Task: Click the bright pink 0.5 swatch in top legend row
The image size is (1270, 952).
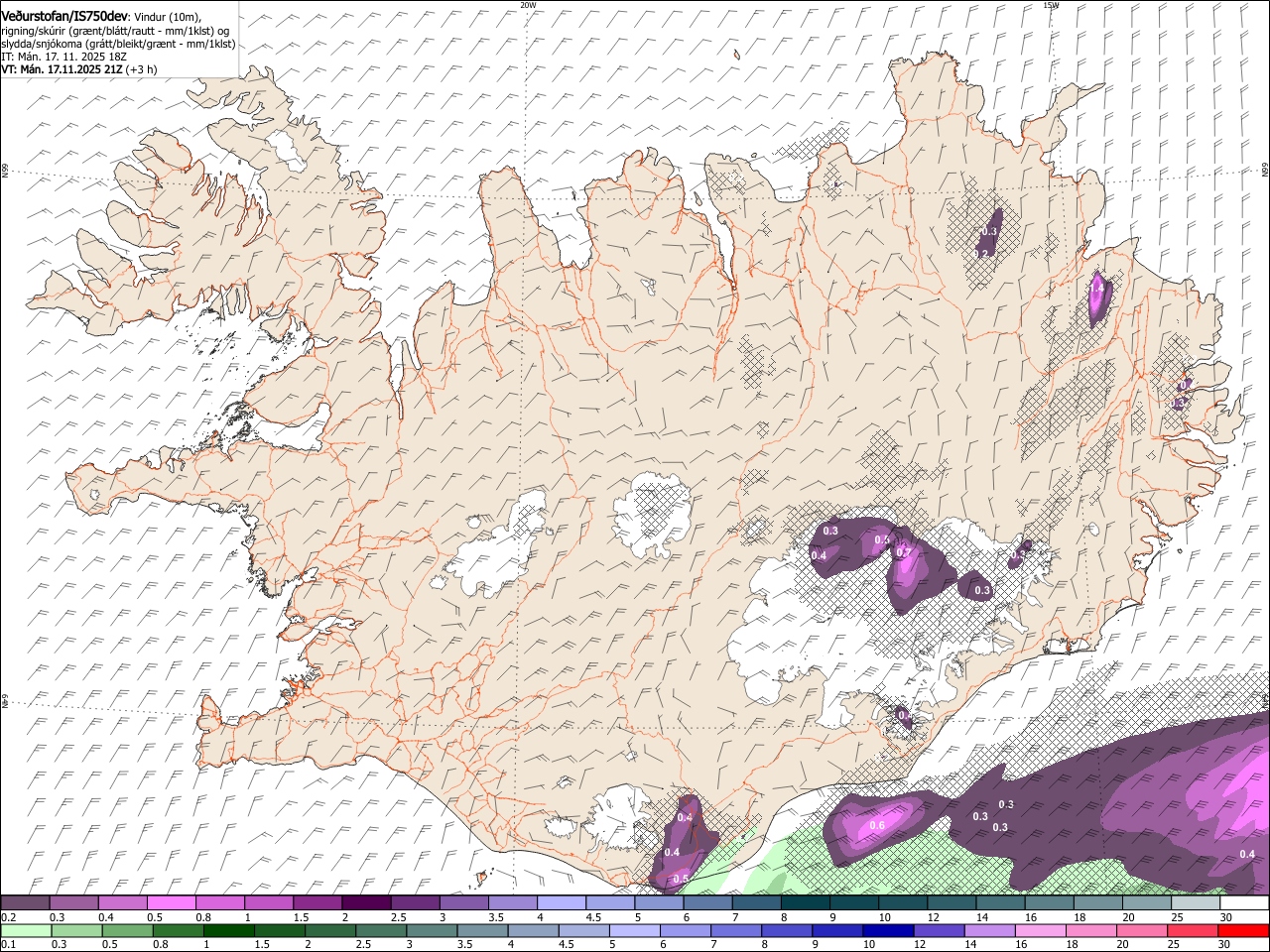Action: coord(171,903)
